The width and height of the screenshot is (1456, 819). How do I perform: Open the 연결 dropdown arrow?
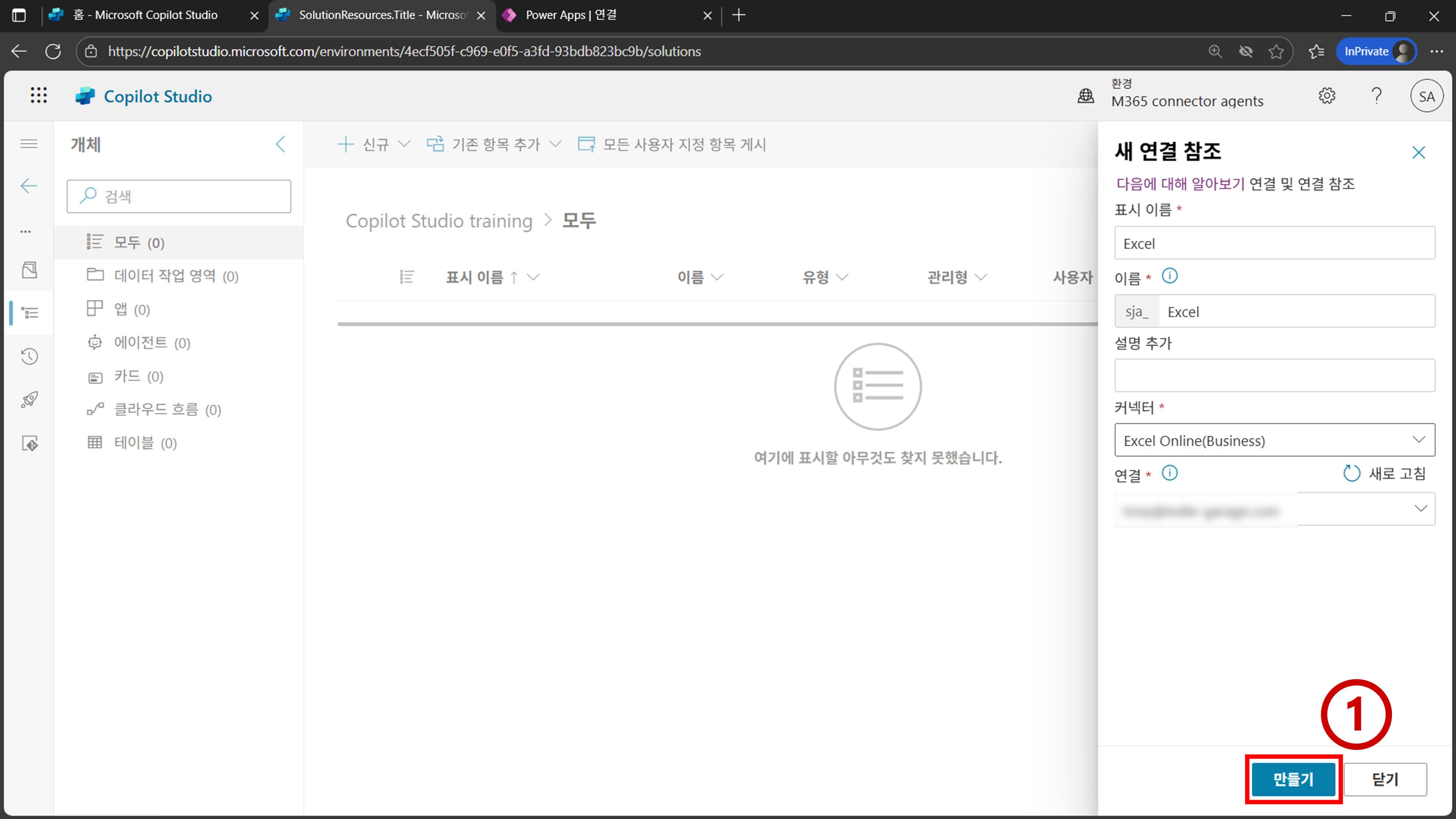tap(1420, 509)
